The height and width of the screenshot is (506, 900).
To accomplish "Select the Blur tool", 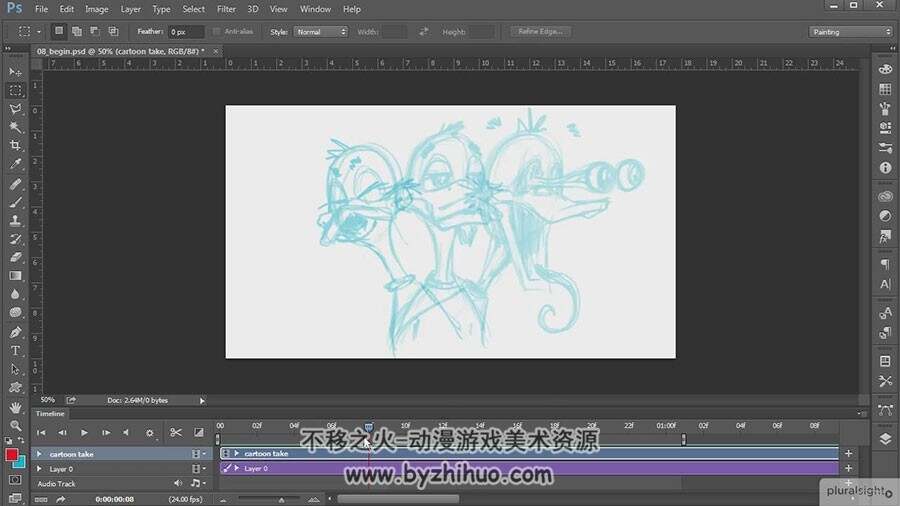I will click(15, 294).
